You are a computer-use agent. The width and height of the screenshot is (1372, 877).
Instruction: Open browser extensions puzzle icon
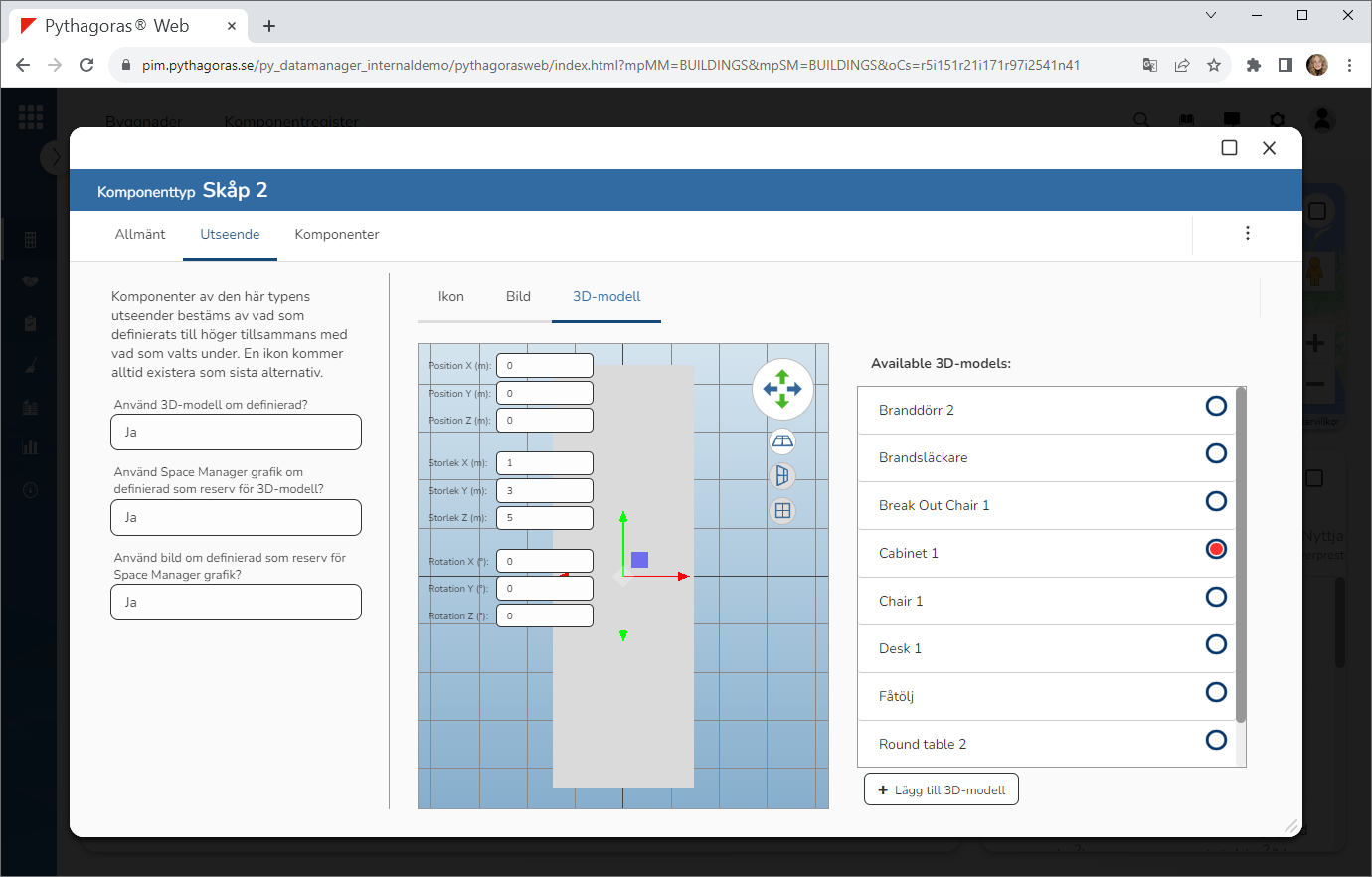click(x=1253, y=65)
